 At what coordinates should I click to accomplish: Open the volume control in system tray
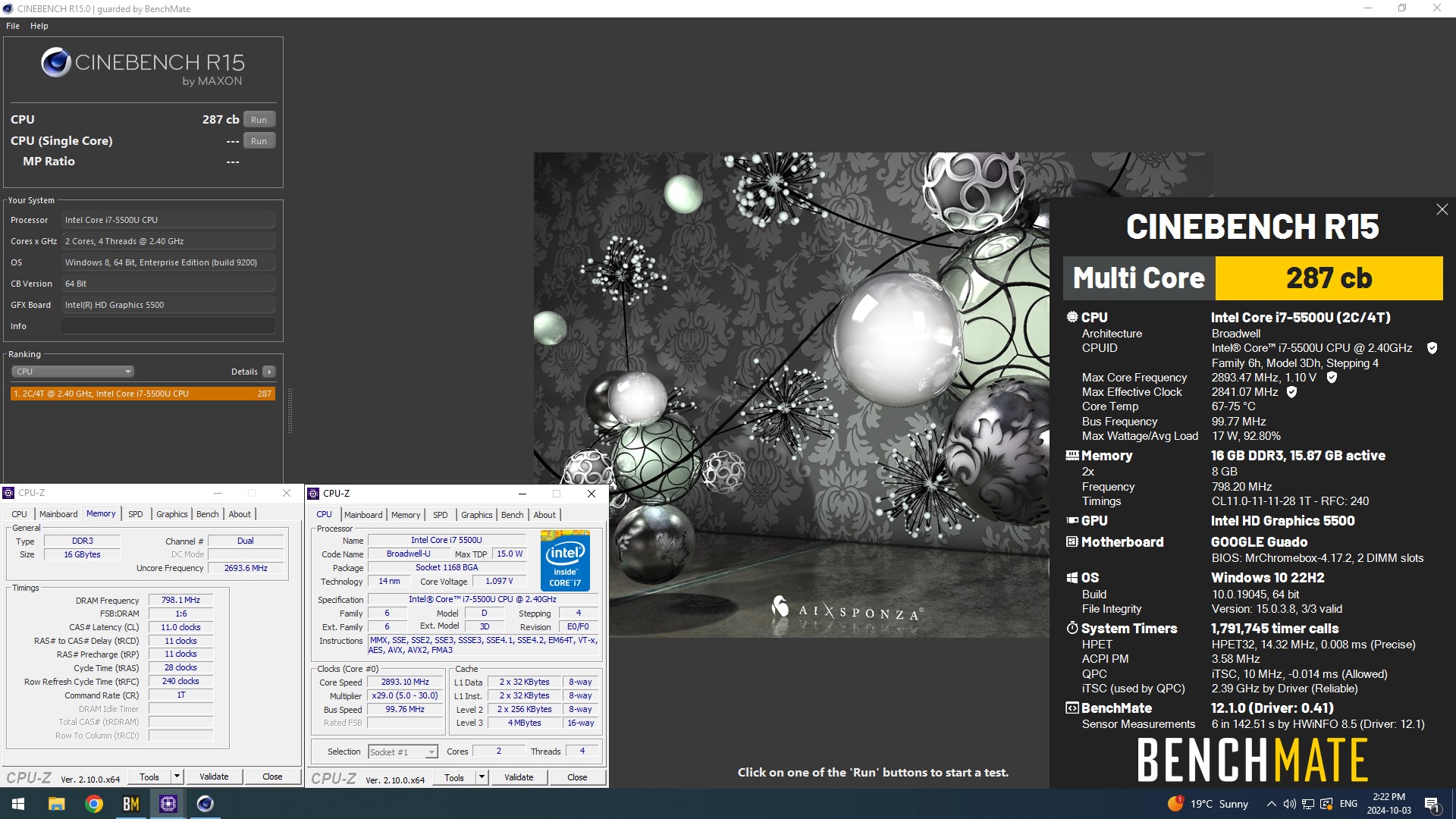[1289, 804]
